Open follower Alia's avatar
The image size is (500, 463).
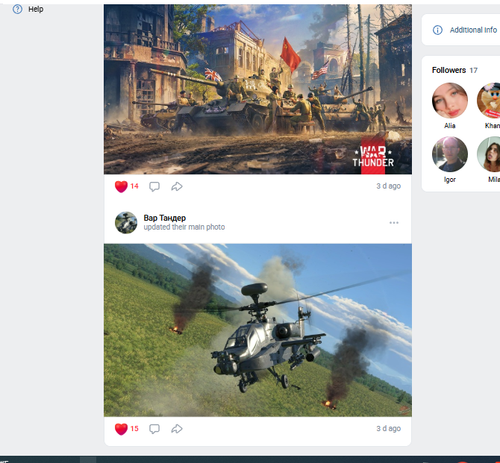click(450, 100)
